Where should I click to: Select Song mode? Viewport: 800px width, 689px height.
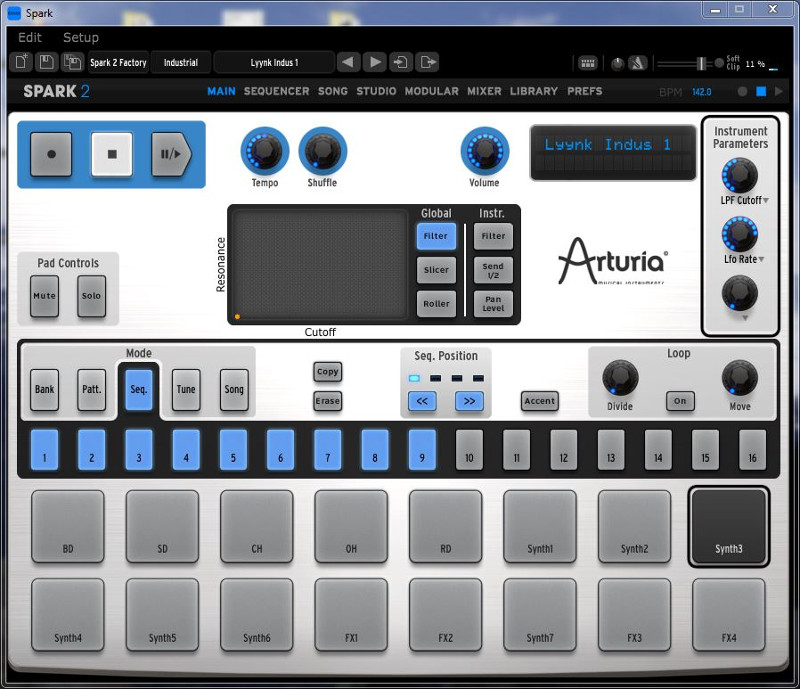pos(234,389)
